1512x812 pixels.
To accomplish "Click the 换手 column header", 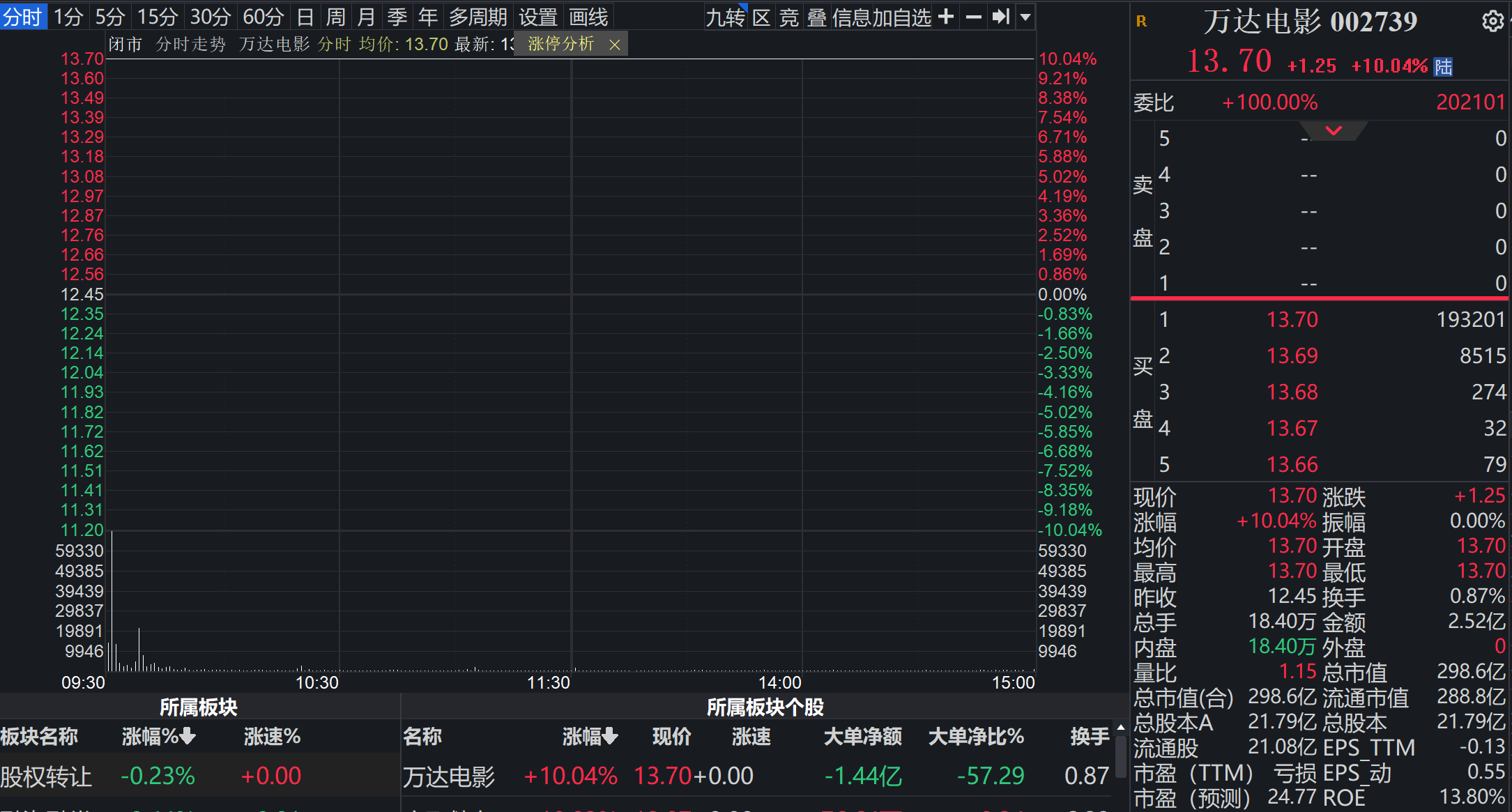I will (x=1090, y=736).
